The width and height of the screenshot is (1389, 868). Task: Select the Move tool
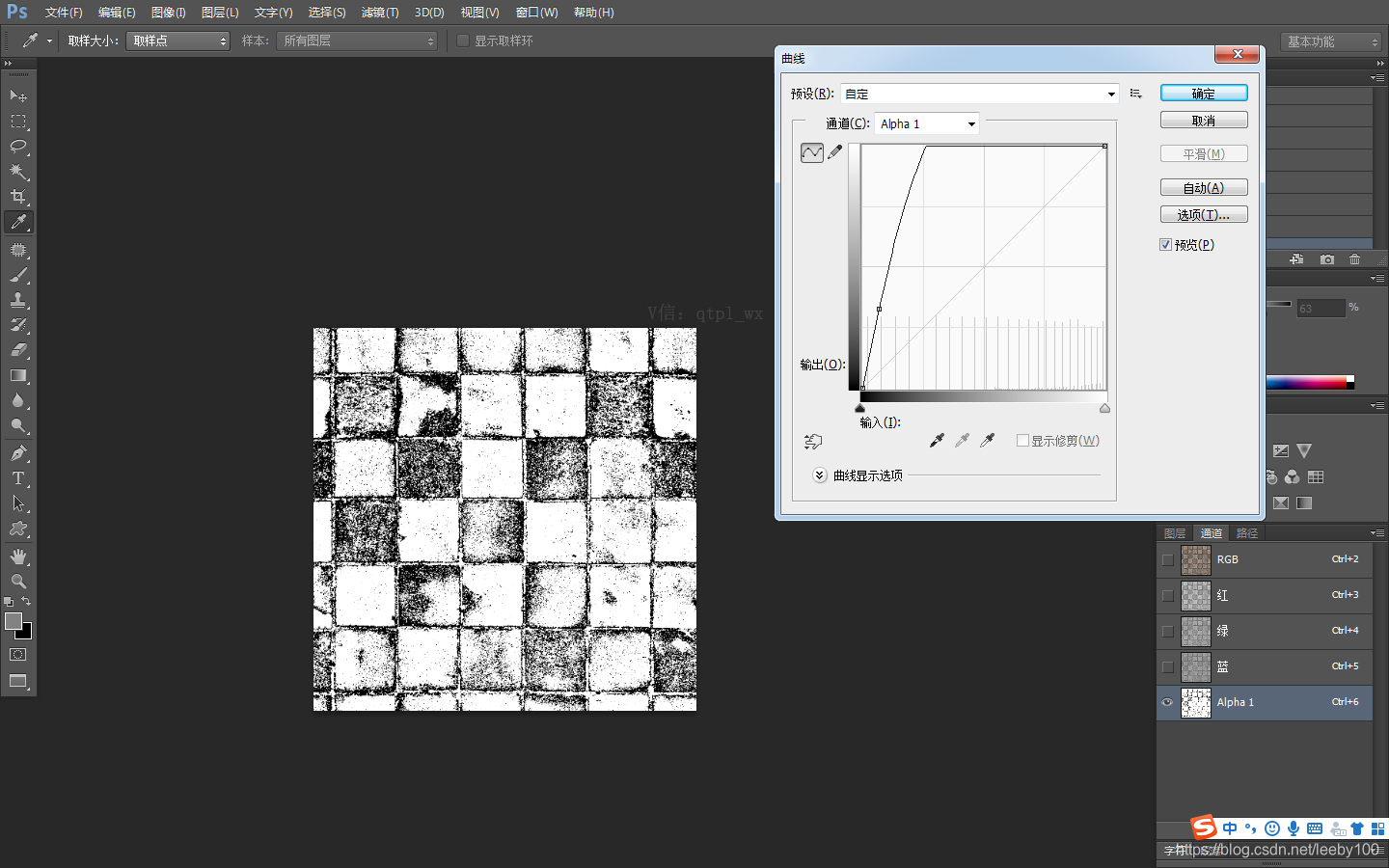click(x=18, y=95)
